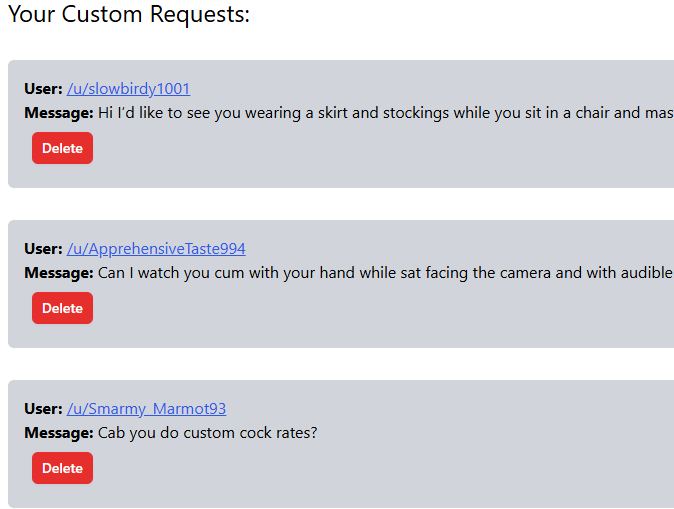Click the "Your Custom Requests:" heading
This screenshot has height=509, width=674.
tap(129, 15)
